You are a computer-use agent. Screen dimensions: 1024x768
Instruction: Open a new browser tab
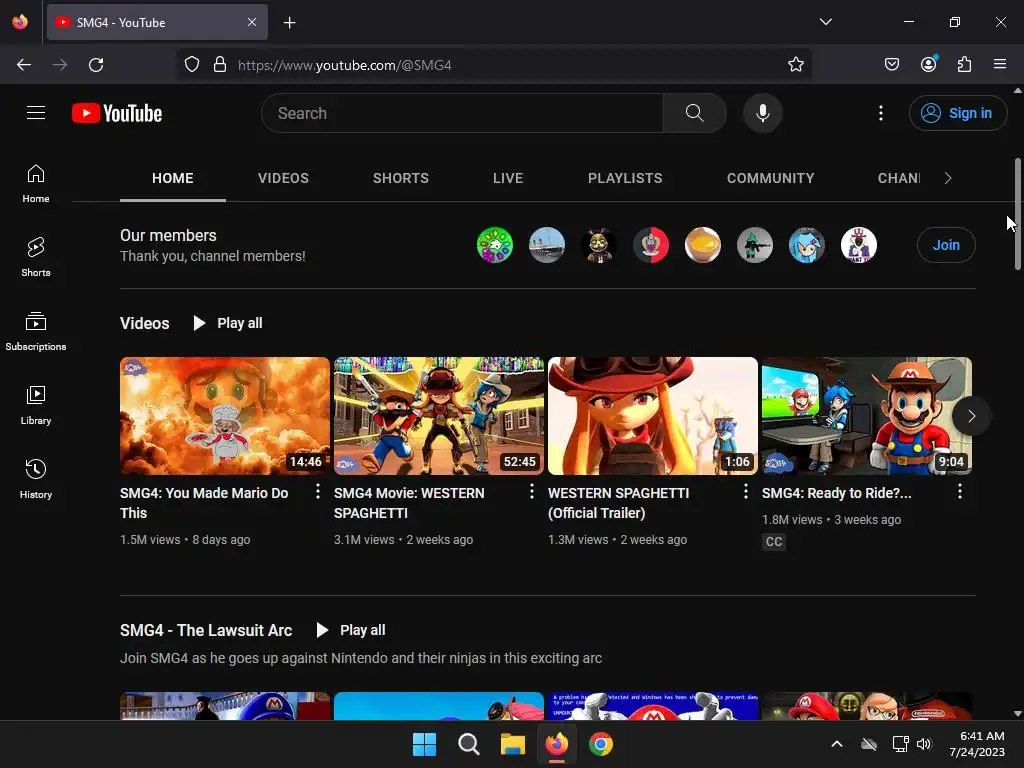[x=289, y=23]
